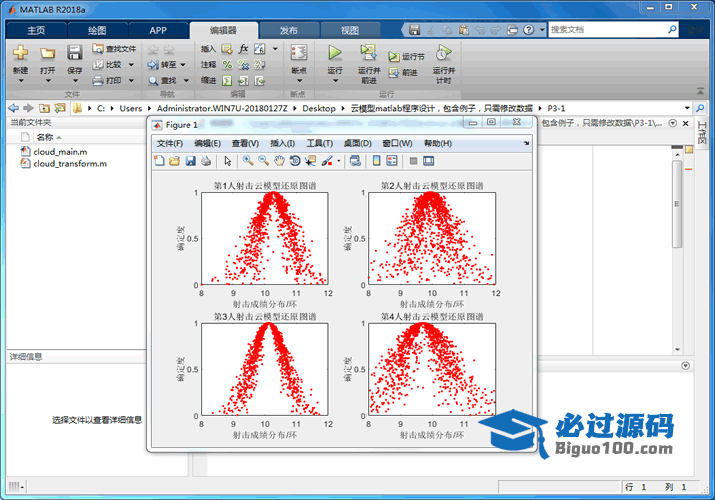Click show plot tools icon in Figure 1
This screenshot has height=500, width=715.
[x=429, y=161]
